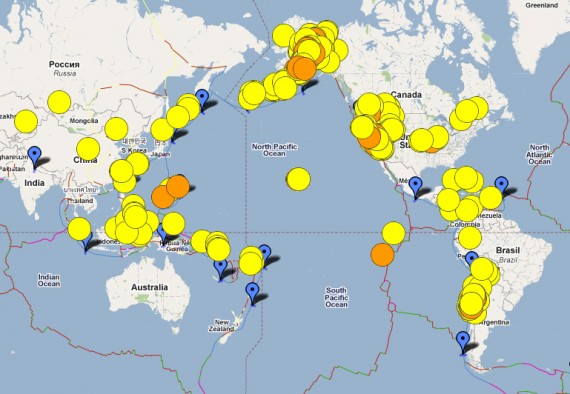Open the blue pin off Sumatra's coast

coord(87,242)
